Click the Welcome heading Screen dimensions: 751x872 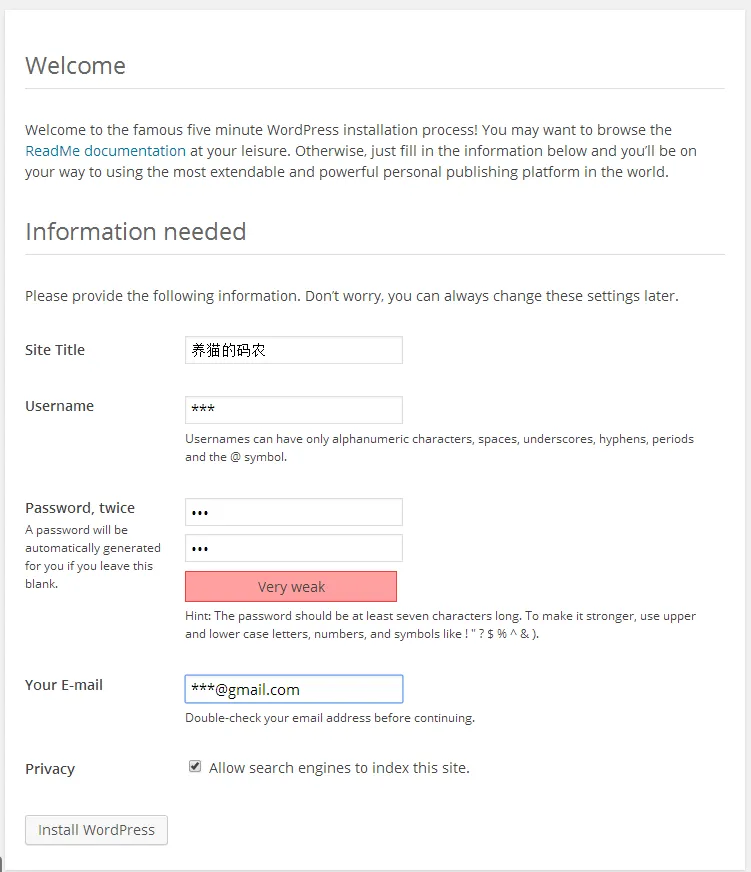(x=76, y=66)
